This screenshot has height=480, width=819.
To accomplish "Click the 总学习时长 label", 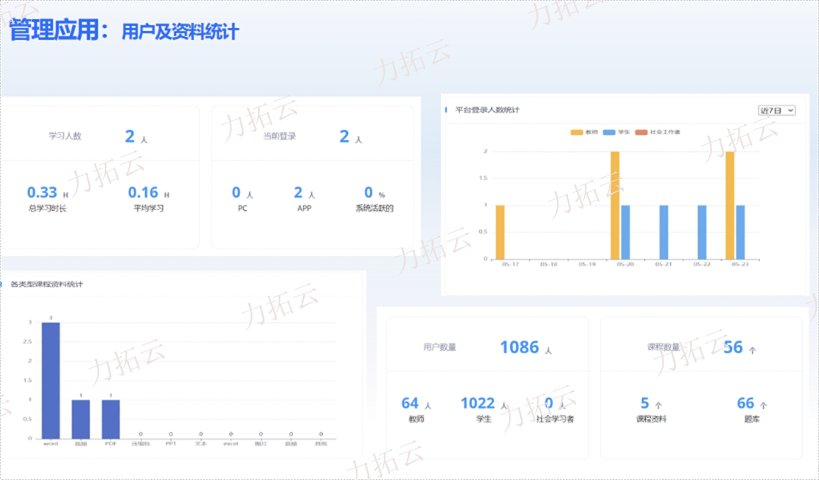I will (x=48, y=208).
